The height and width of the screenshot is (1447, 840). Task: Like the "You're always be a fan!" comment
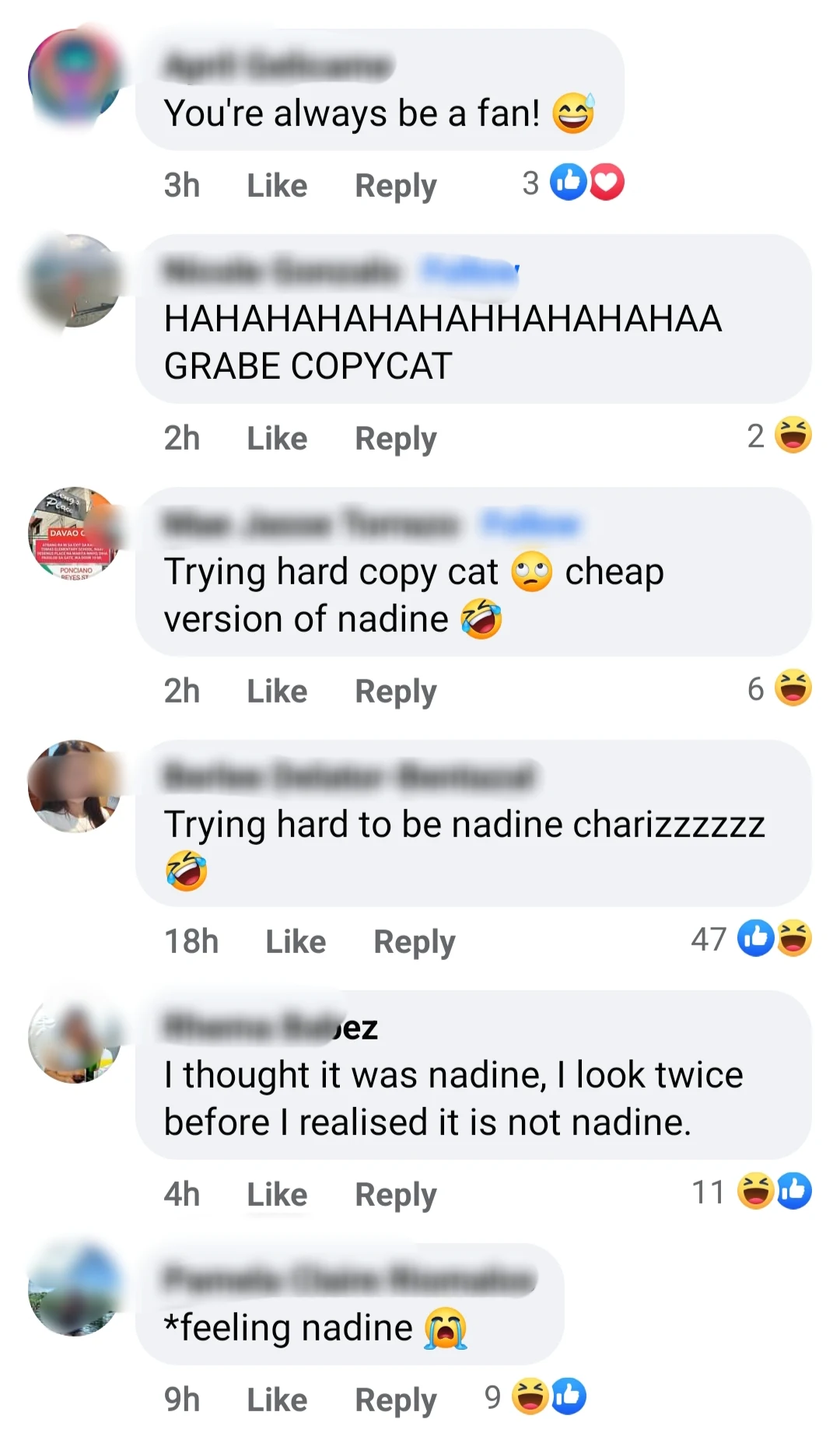277,186
